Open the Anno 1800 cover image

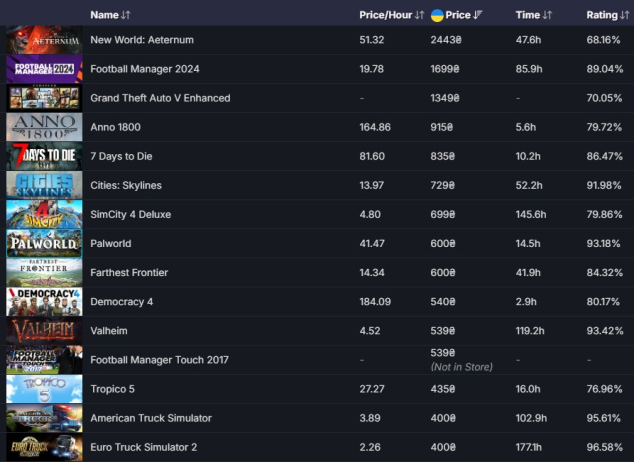pyautogui.click(x=44, y=127)
